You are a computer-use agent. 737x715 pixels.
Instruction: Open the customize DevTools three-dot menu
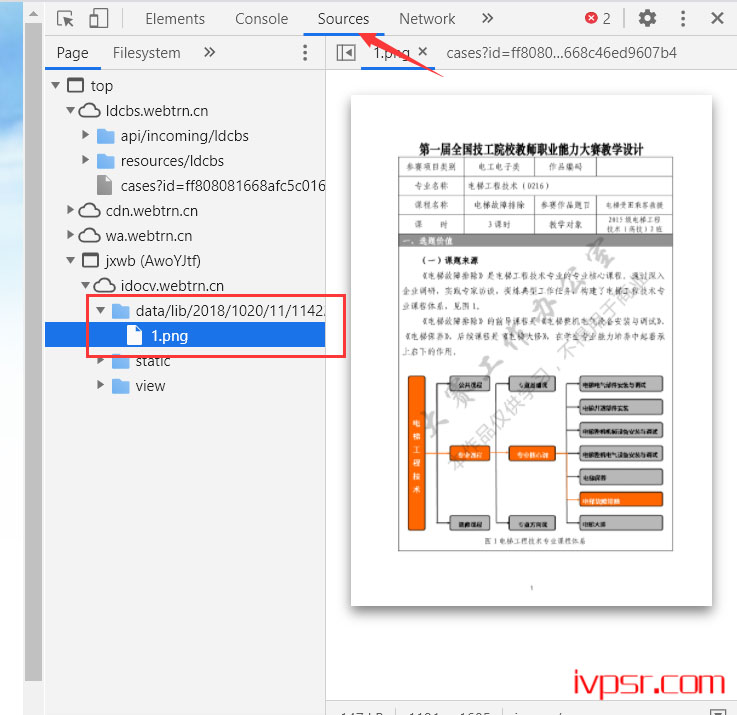point(682,18)
